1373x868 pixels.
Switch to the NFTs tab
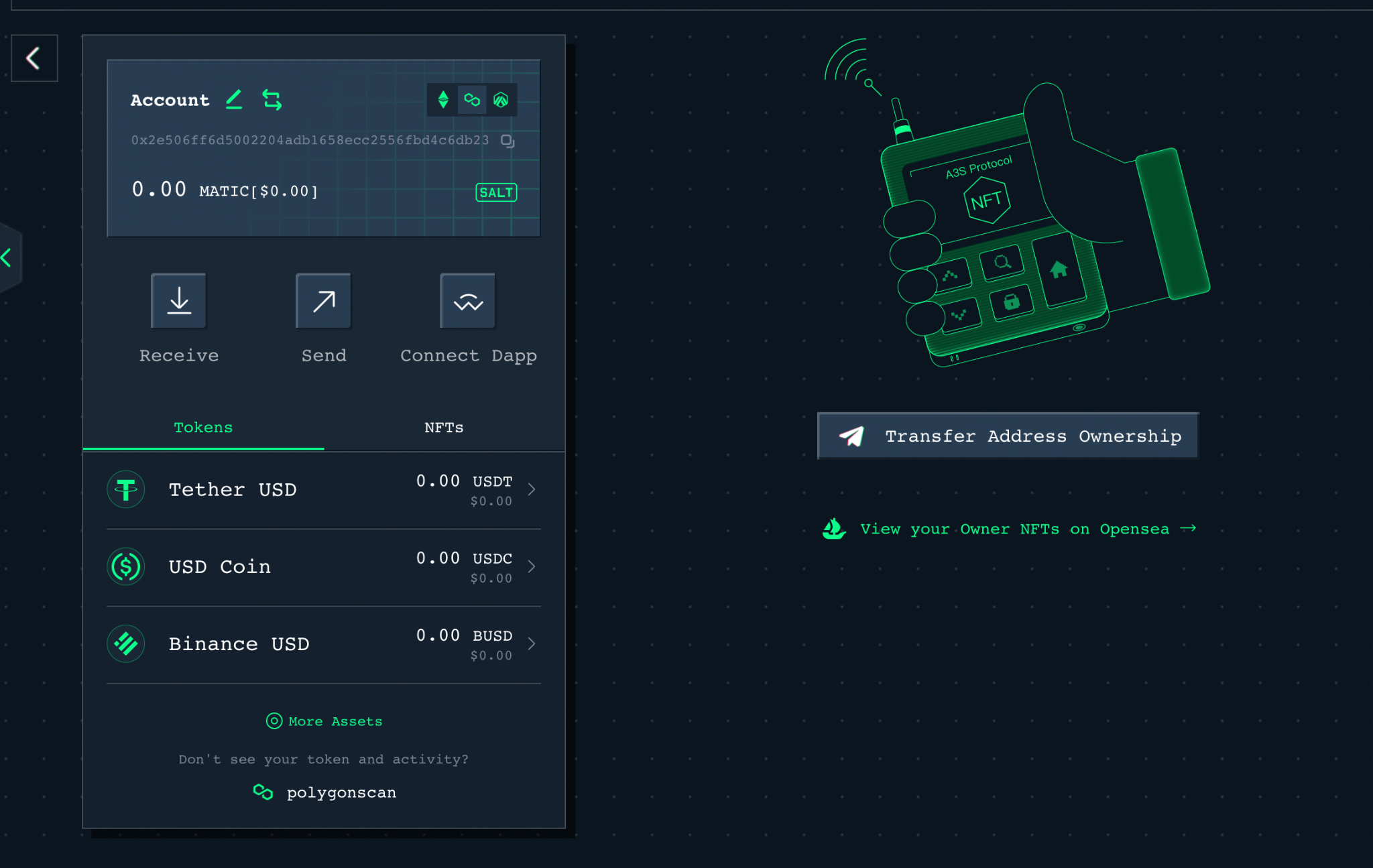point(444,428)
